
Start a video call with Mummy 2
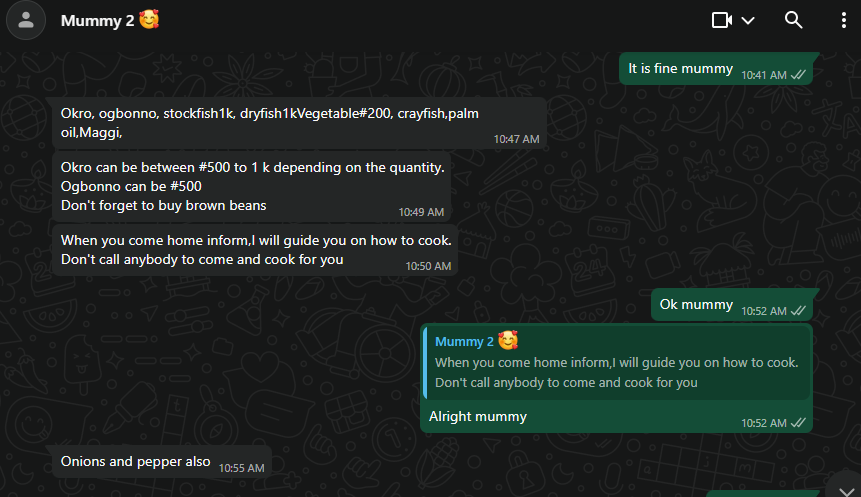point(722,20)
